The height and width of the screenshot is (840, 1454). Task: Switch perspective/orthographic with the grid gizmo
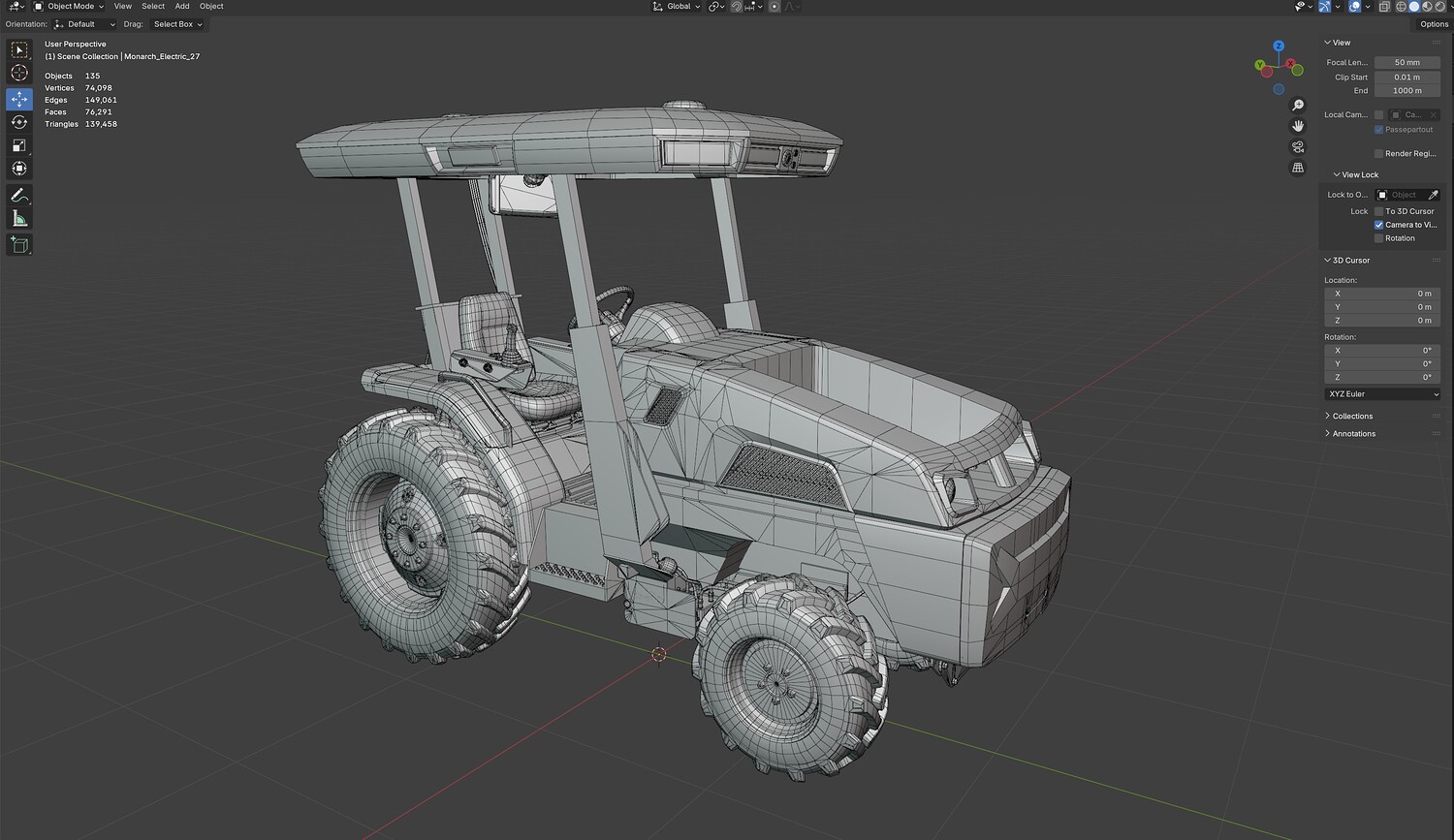pos(1298,168)
